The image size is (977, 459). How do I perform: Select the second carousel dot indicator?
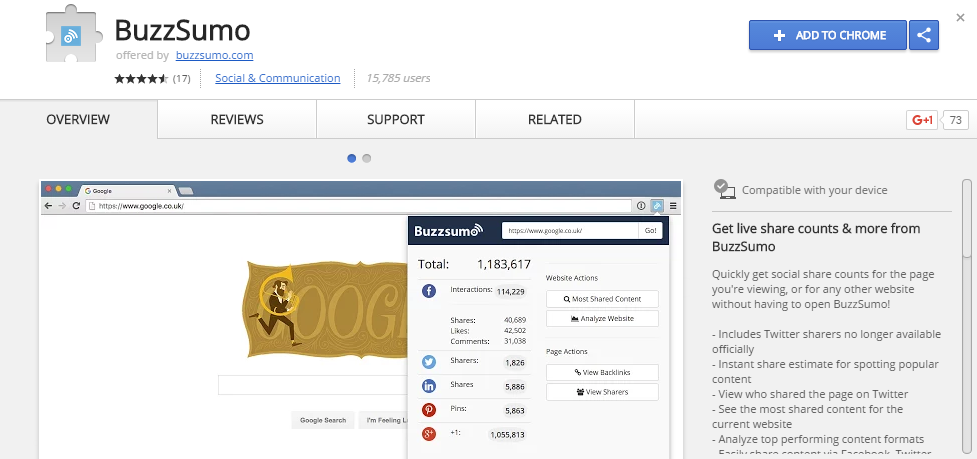click(x=367, y=158)
